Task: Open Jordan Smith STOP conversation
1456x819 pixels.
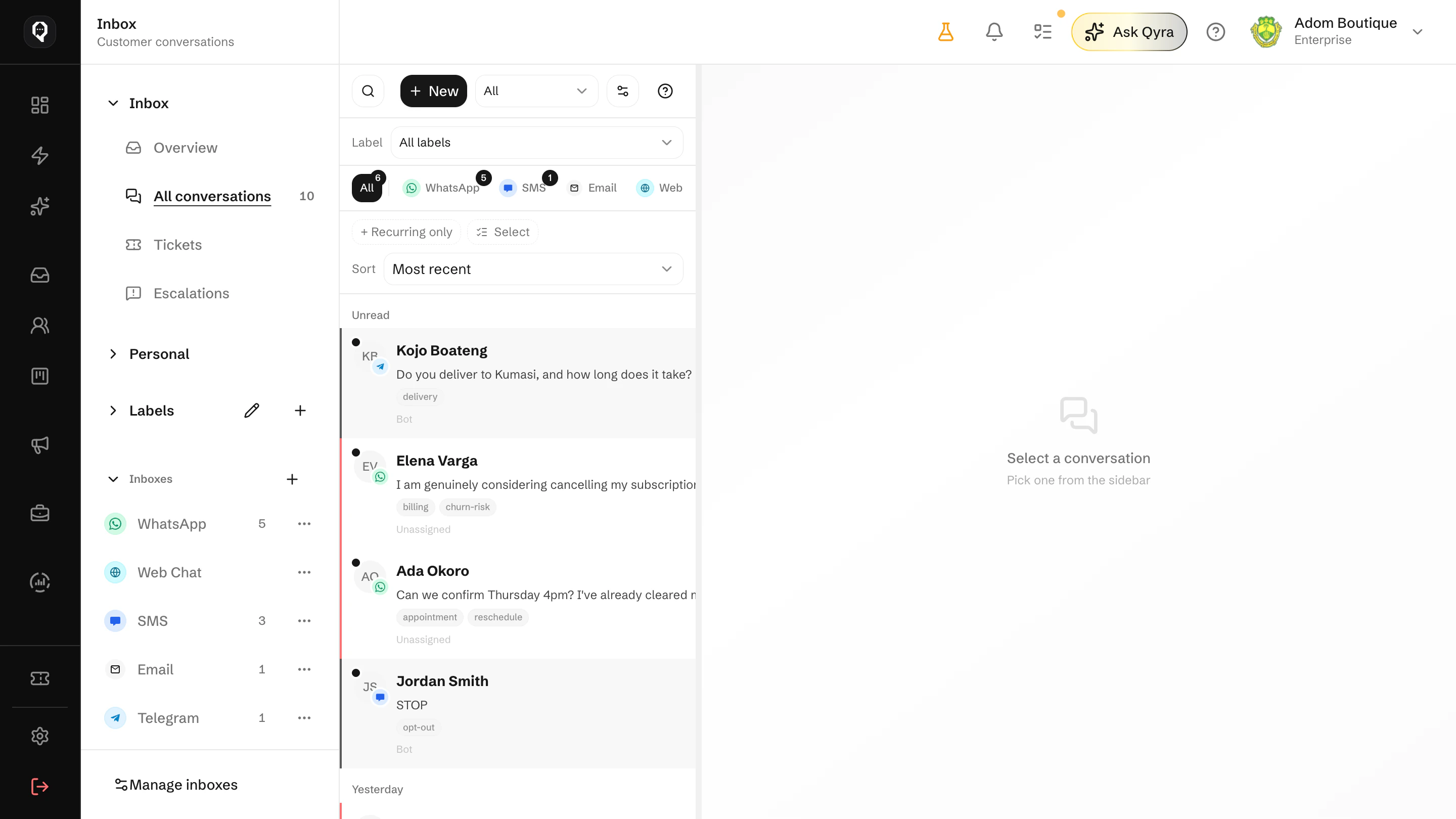Action: (518, 714)
